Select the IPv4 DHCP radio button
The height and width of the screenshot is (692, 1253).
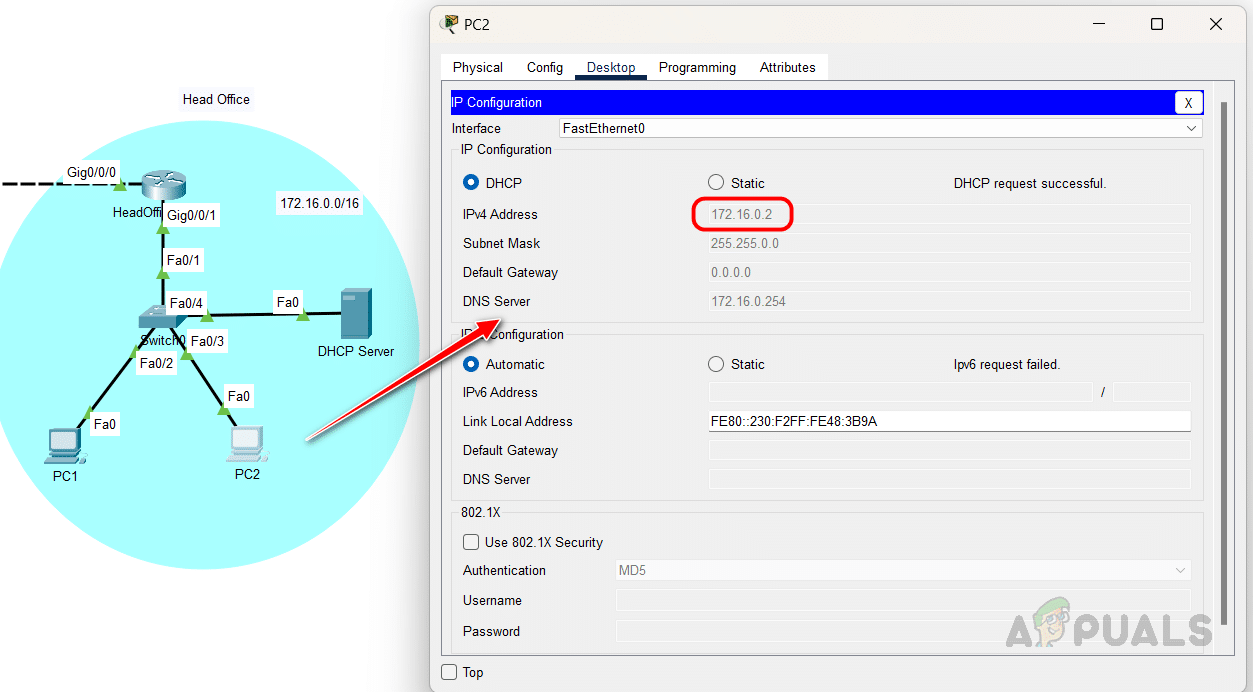(x=471, y=183)
